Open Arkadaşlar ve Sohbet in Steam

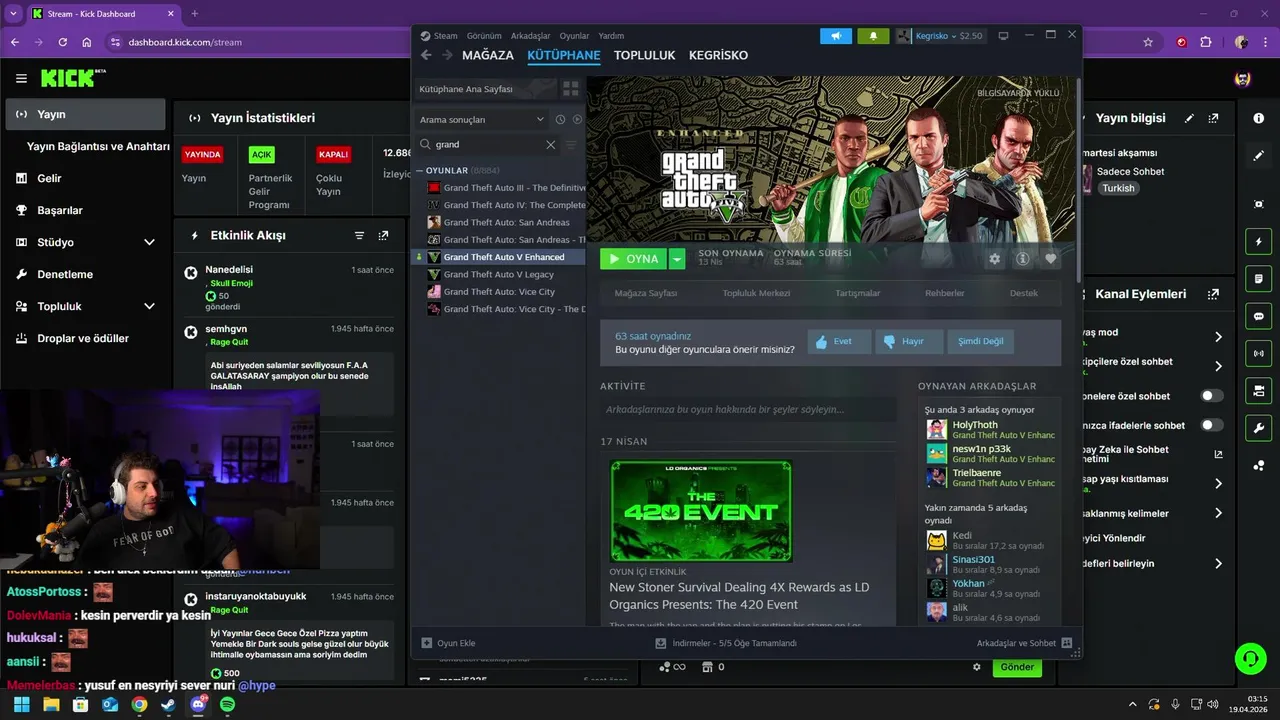1024,643
